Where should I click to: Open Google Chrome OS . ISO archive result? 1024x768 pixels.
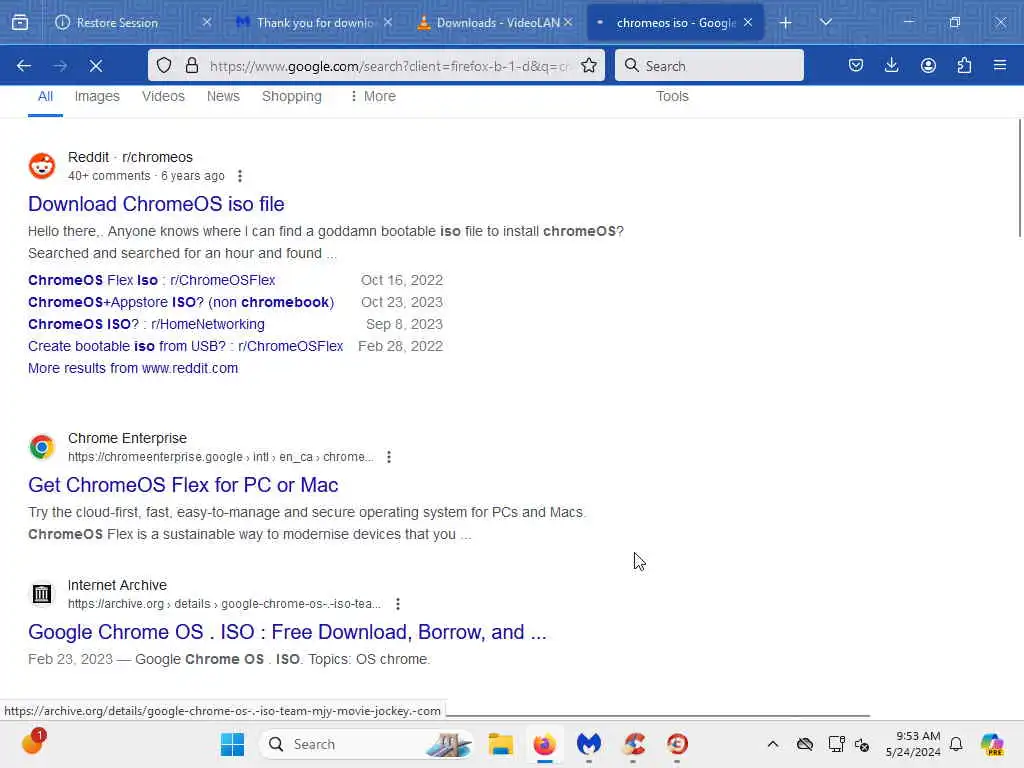287,632
